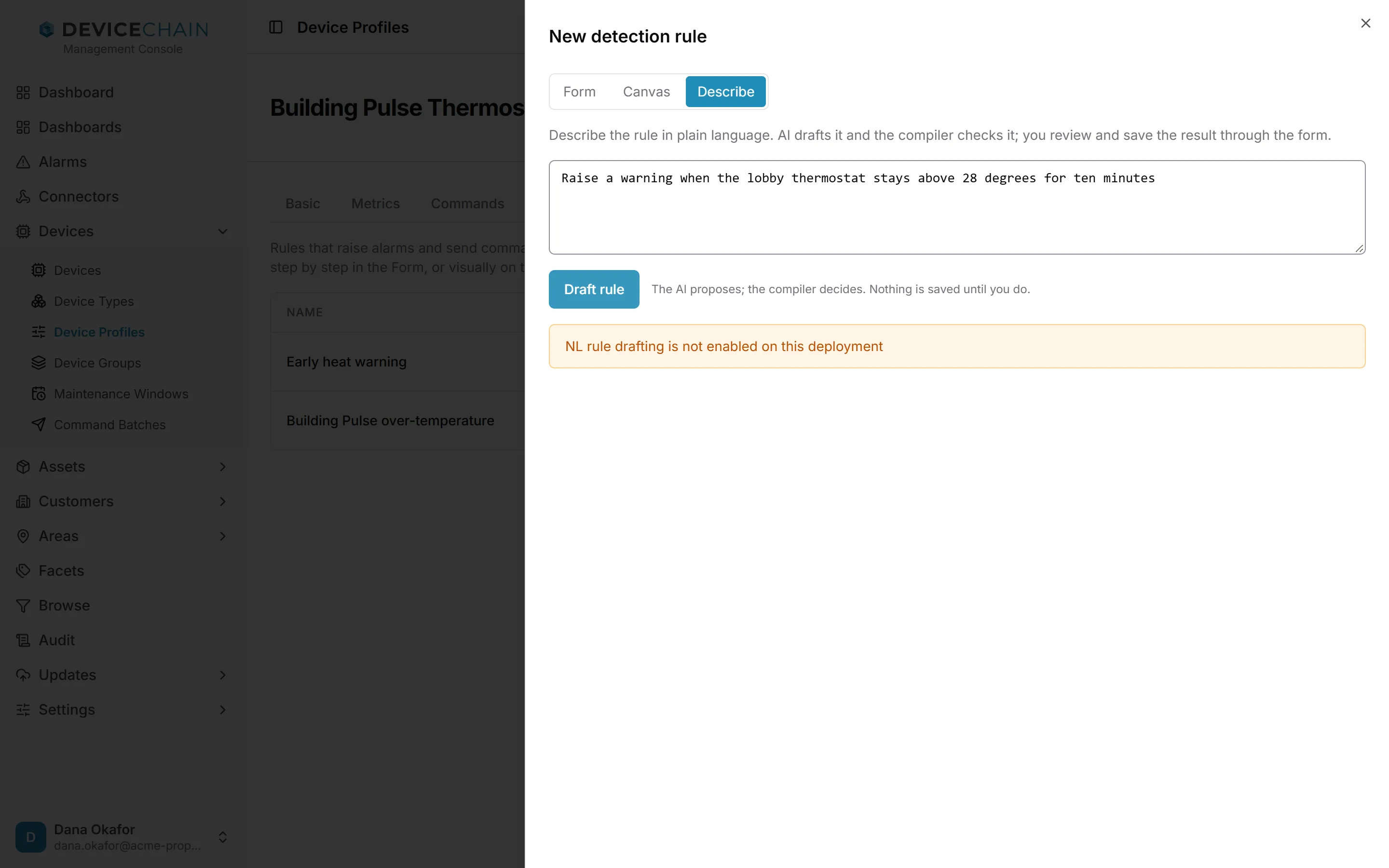Image resolution: width=1389 pixels, height=868 pixels.
Task: Expand the Assets sidebar section
Action: coord(223,467)
